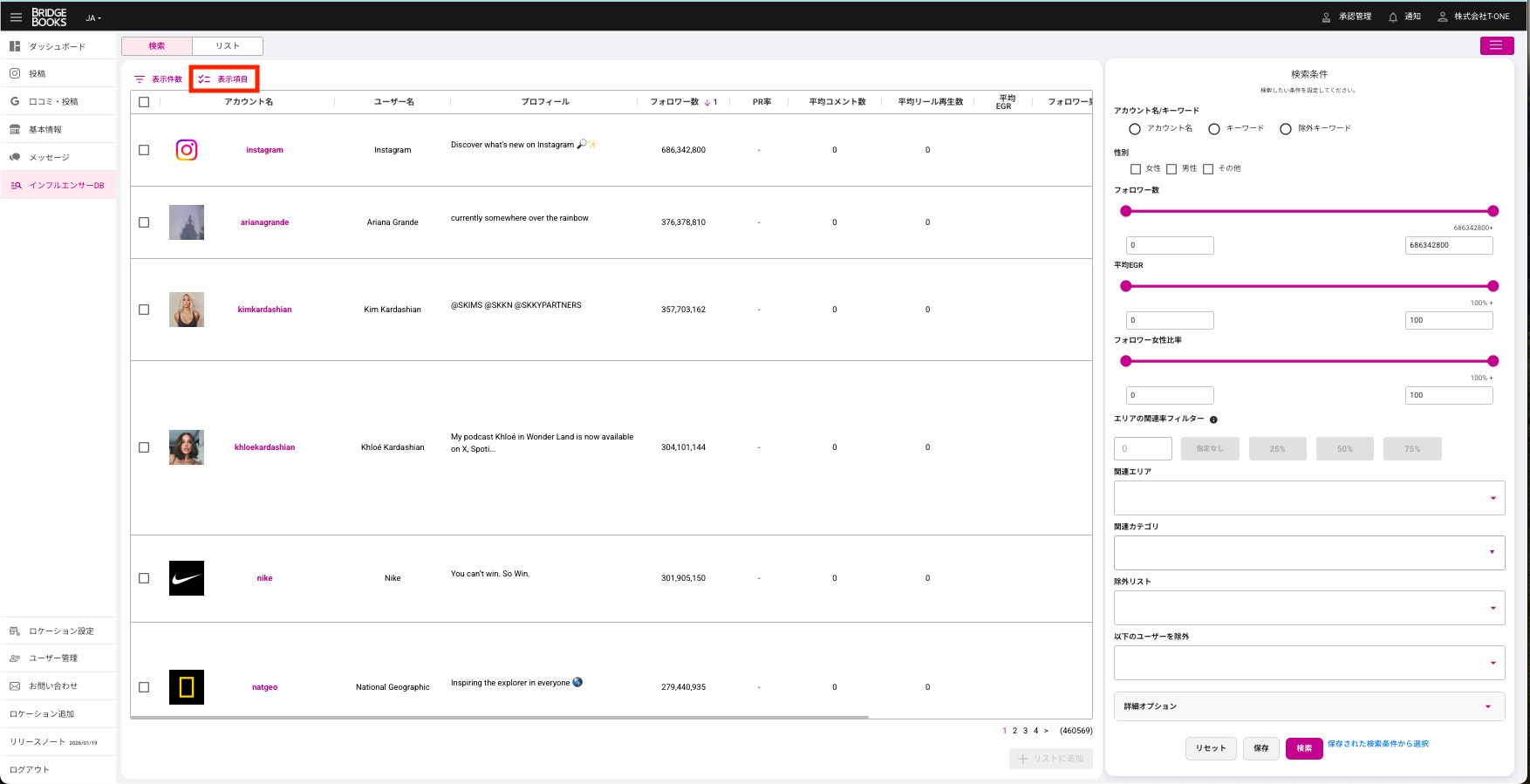Viewport: 1530px width, 784px height.
Task: Open the hamburger menu beside the Bridge Books logo
Action: point(16,17)
